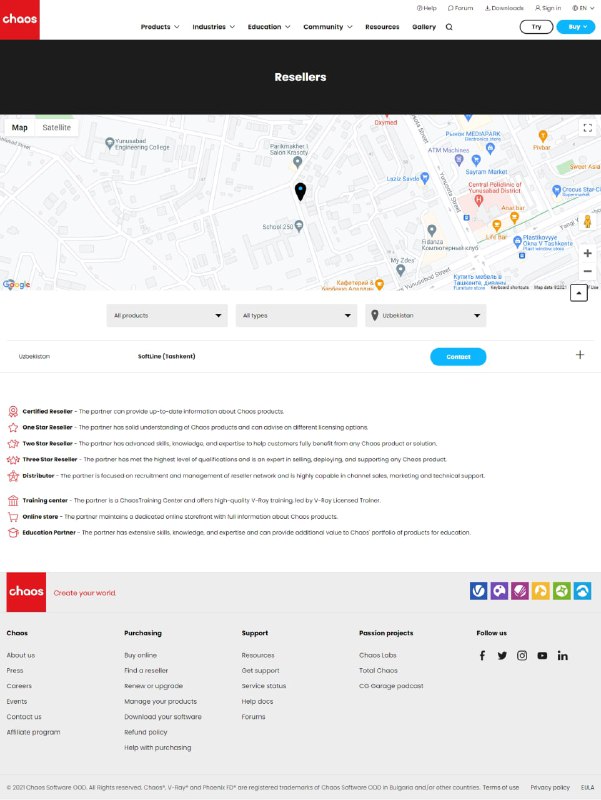
Task: Open the Community menu
Action: click(328, 27)
